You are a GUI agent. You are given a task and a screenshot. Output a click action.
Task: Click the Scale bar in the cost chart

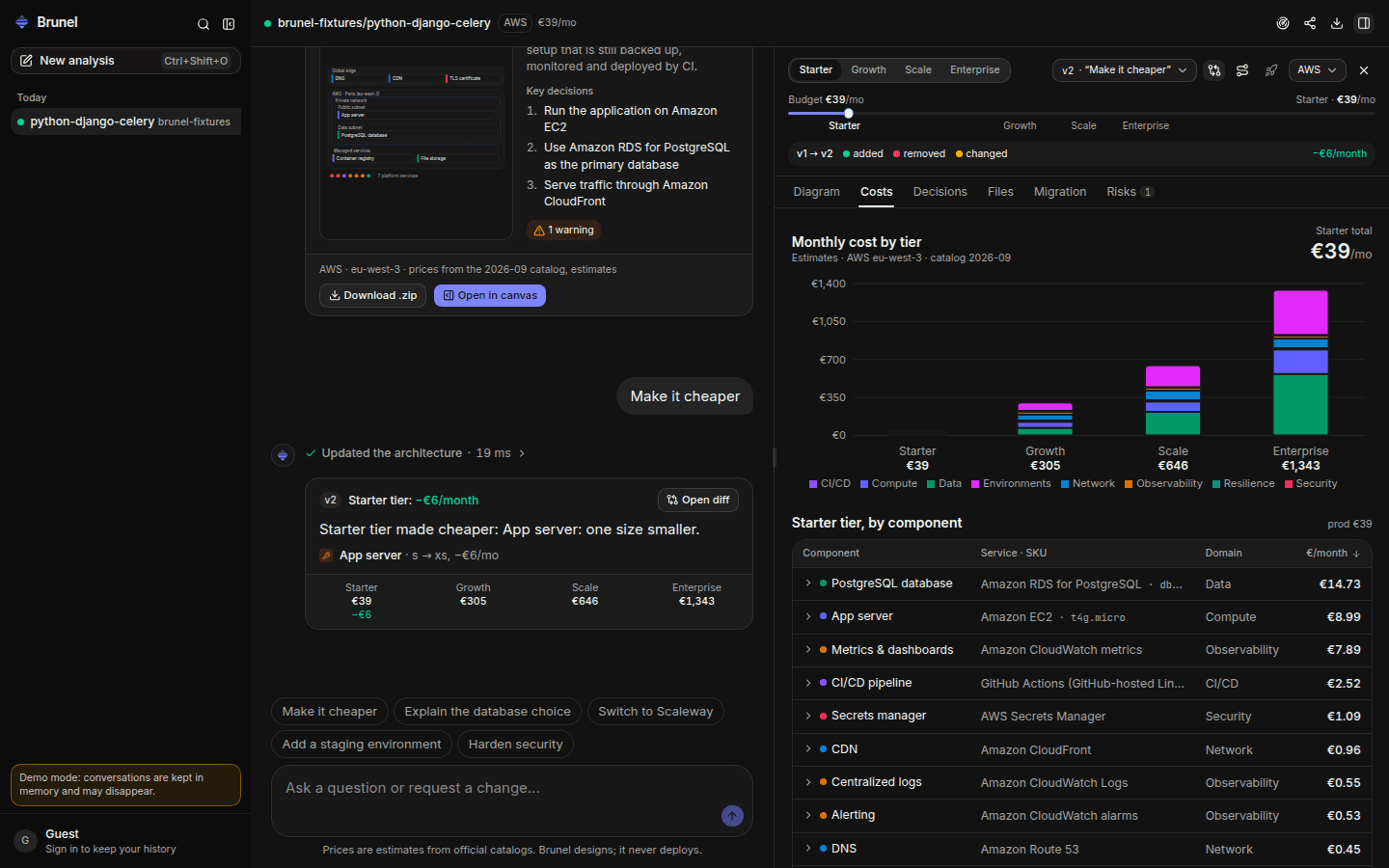pyautogui.click(x=1173, y=400)
